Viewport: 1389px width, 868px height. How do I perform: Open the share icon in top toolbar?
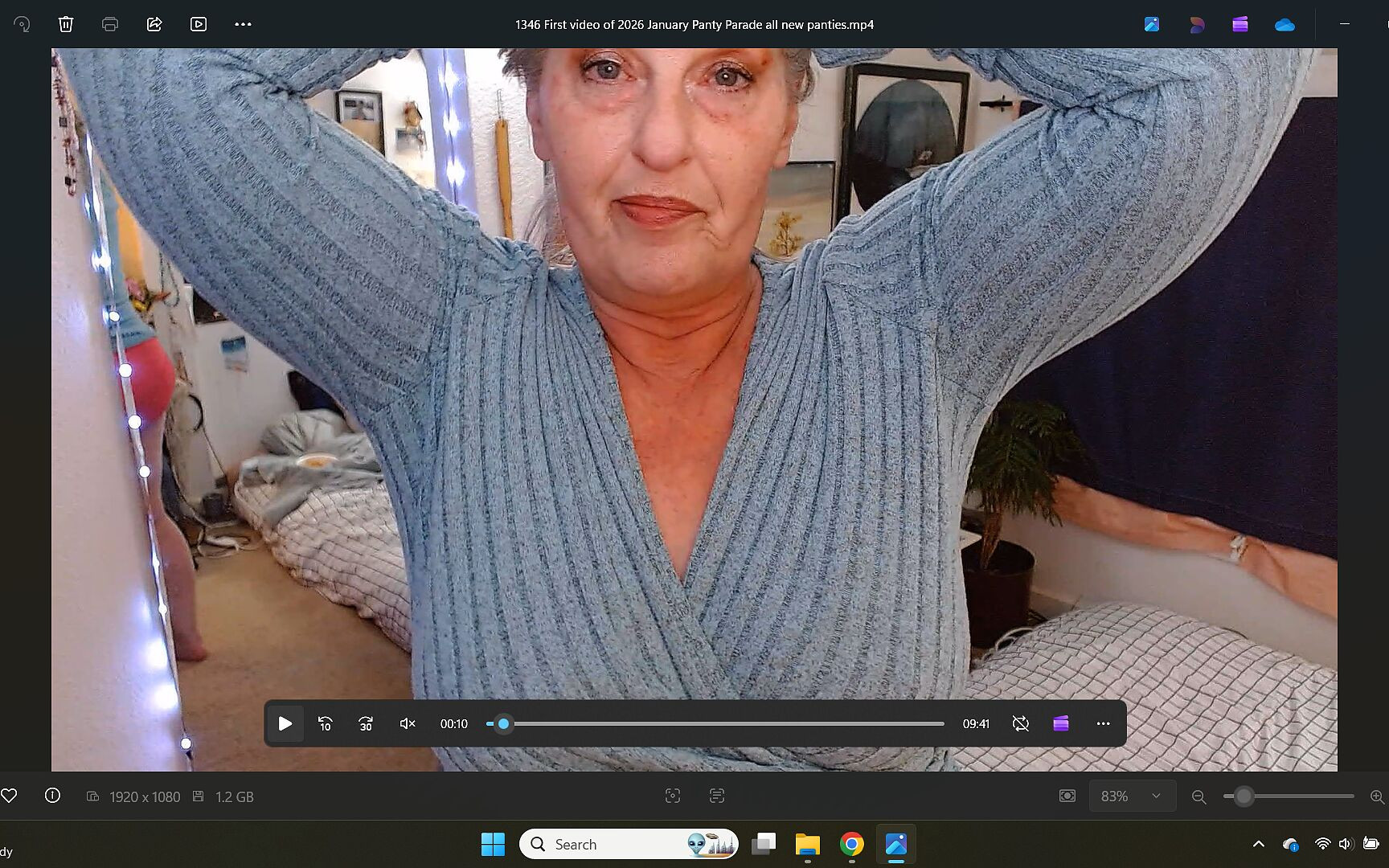(x=154, y=24)
